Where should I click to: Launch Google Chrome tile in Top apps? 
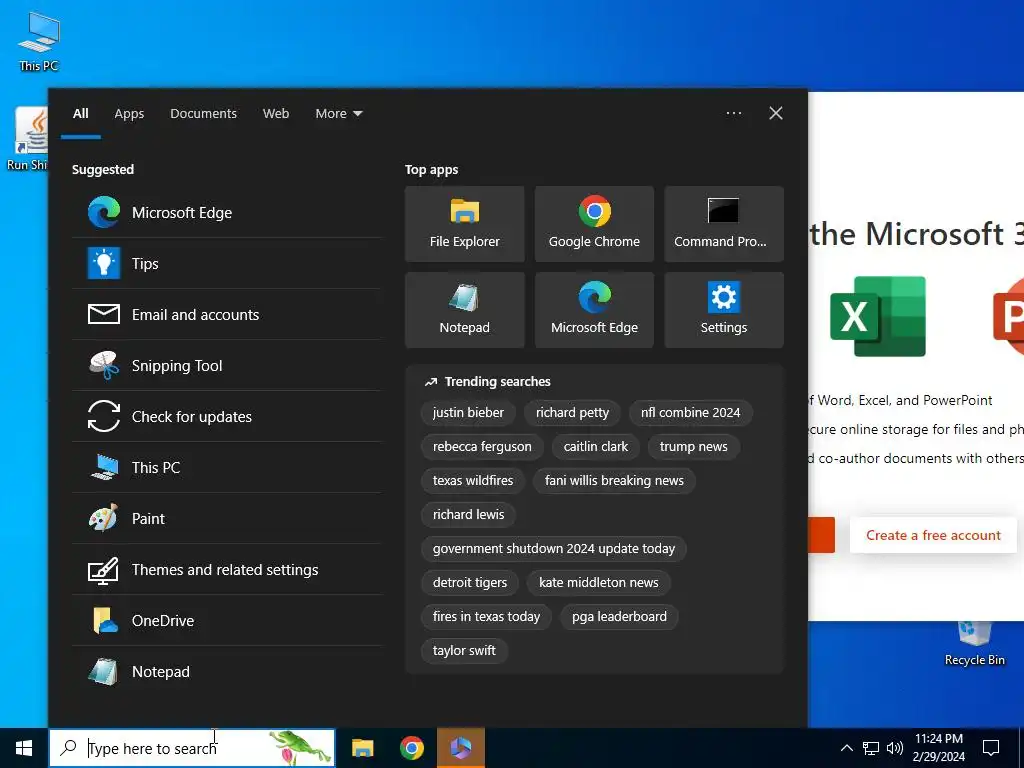point(594,224)
